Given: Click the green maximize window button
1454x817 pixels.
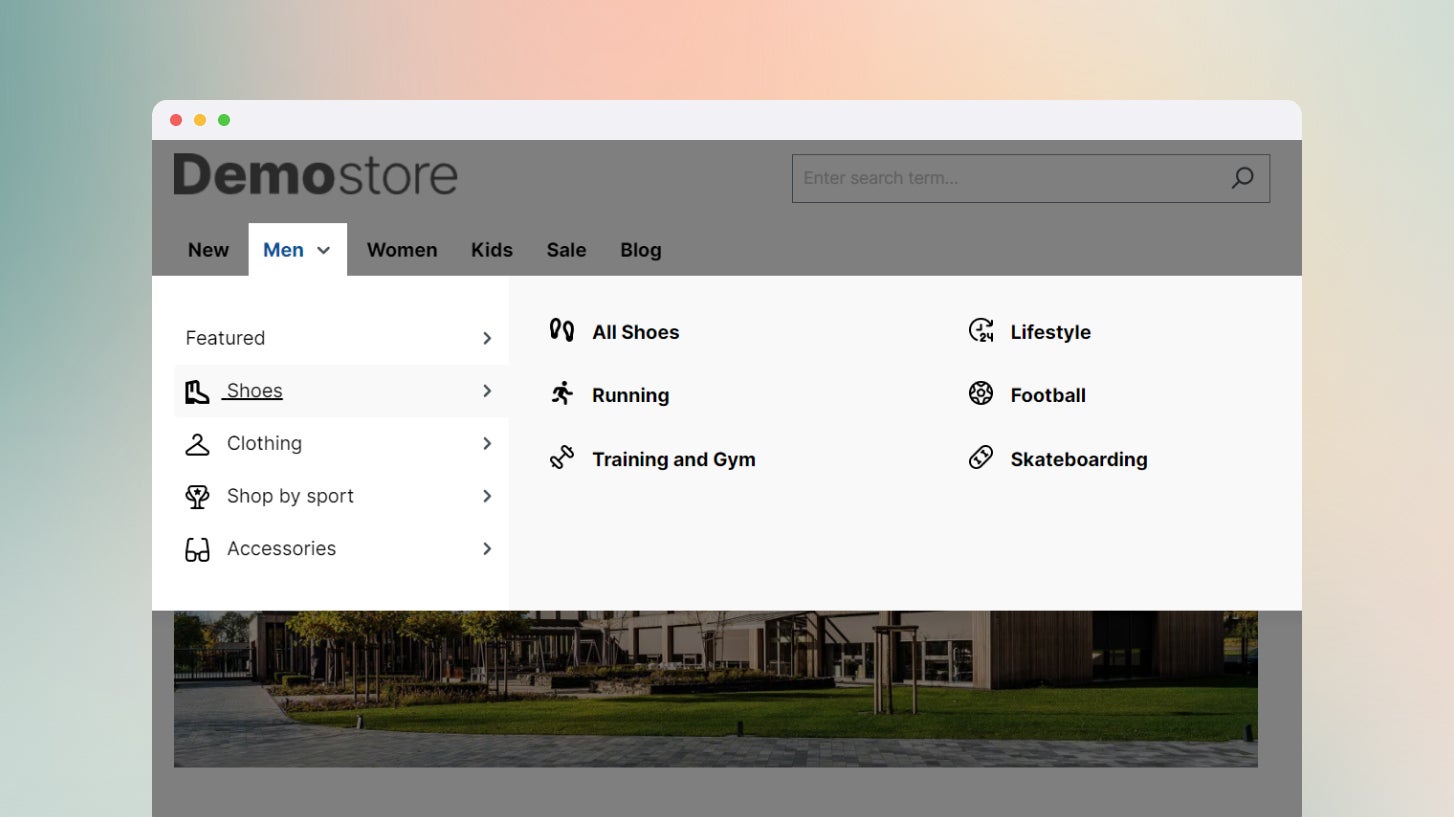Looking at the screenshot, I should click(x=224, y=120).
